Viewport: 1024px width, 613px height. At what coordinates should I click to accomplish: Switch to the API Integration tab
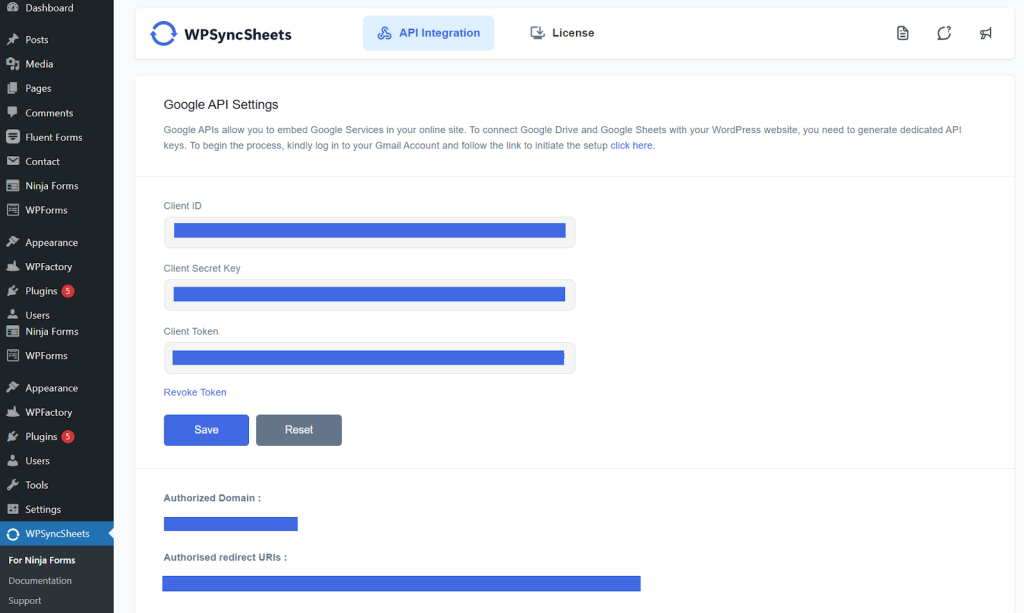[428, 33]
